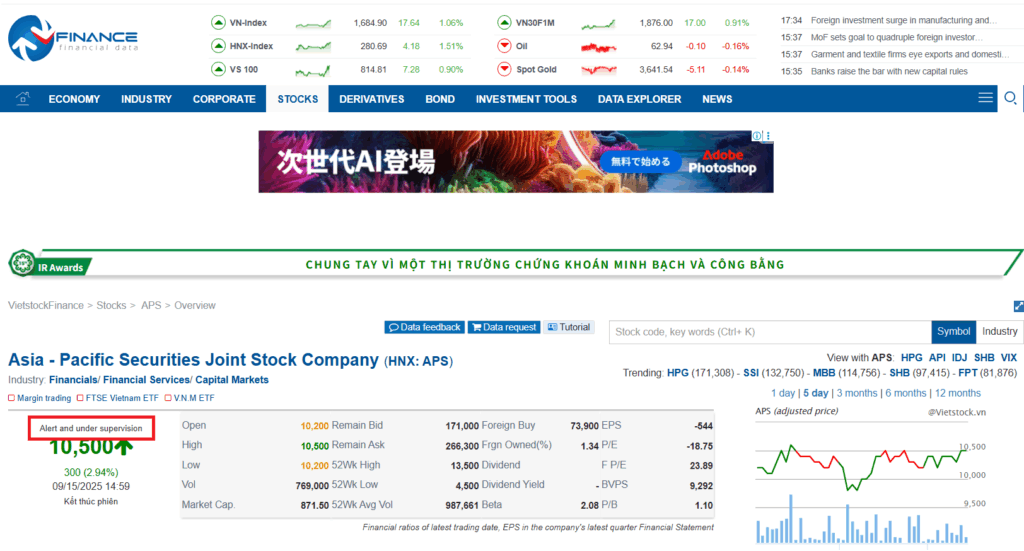This screenshot has height=551, width=1024.
Task: Click the Finance logo
Action: coord(73,39)
